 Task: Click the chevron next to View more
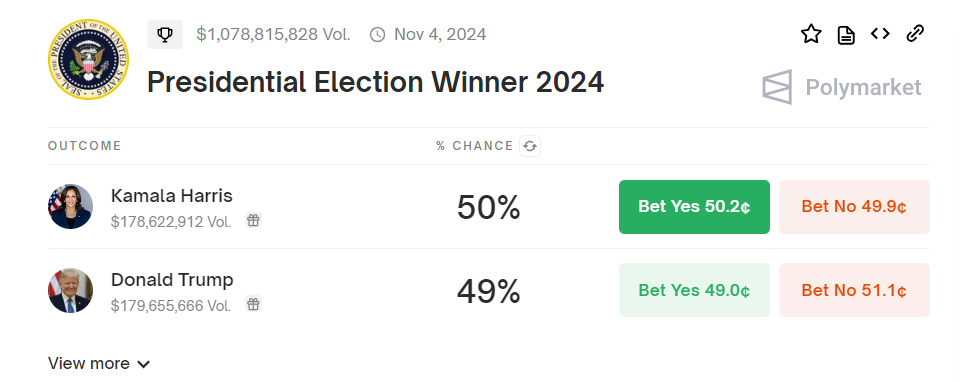tap(143, 364)
